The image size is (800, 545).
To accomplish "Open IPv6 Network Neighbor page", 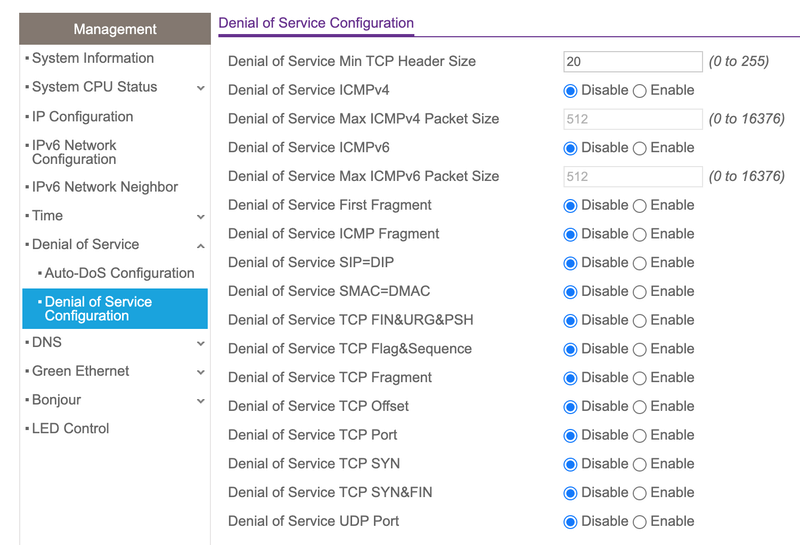I will (x=104, y=187).
